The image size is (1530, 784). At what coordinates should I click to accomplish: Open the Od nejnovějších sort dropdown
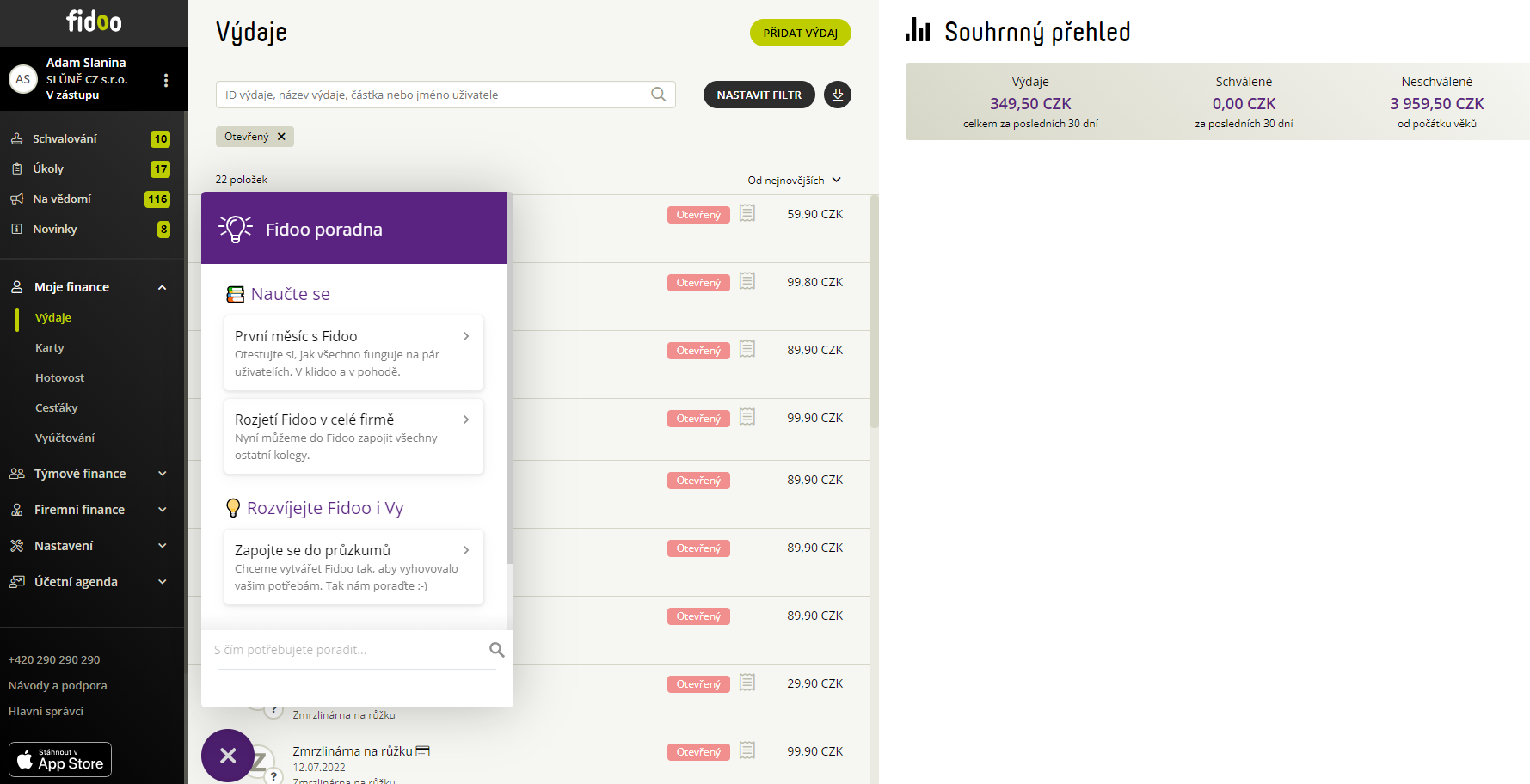pyautogui.click(x=794, y=181)
